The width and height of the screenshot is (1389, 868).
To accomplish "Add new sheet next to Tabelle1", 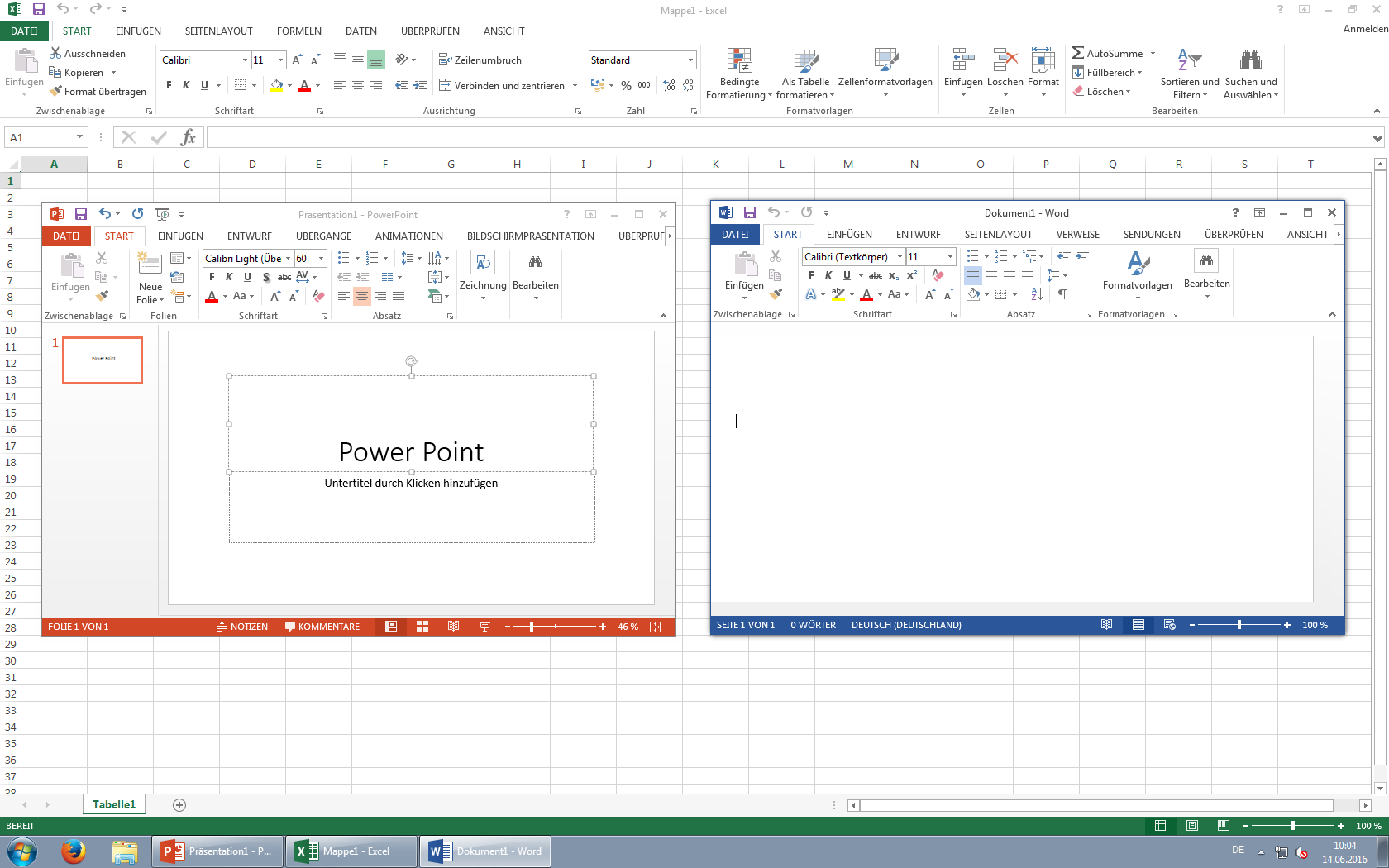I will point(179,805).
